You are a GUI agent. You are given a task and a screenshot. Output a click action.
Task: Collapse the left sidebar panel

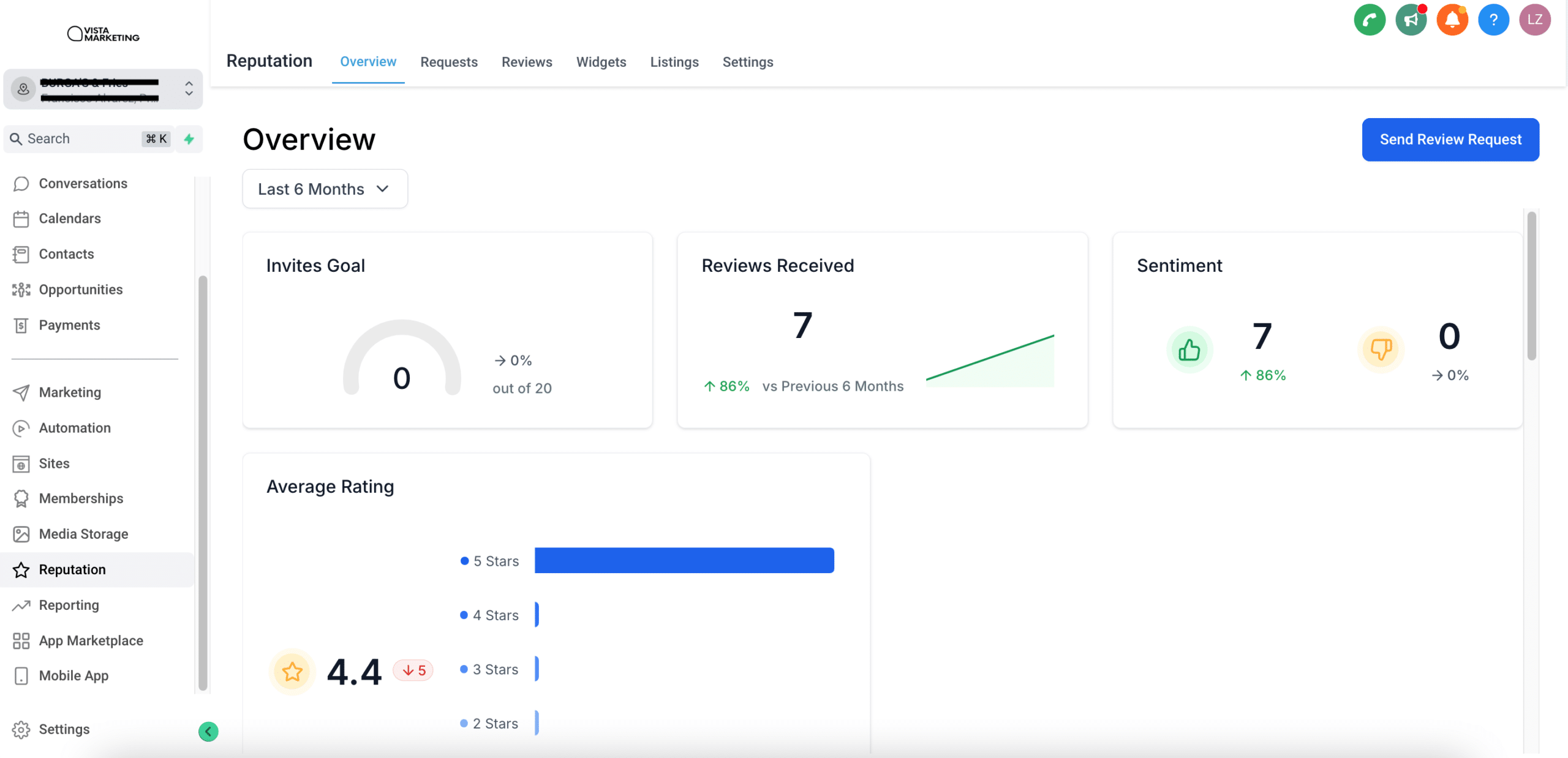(208, 730)
